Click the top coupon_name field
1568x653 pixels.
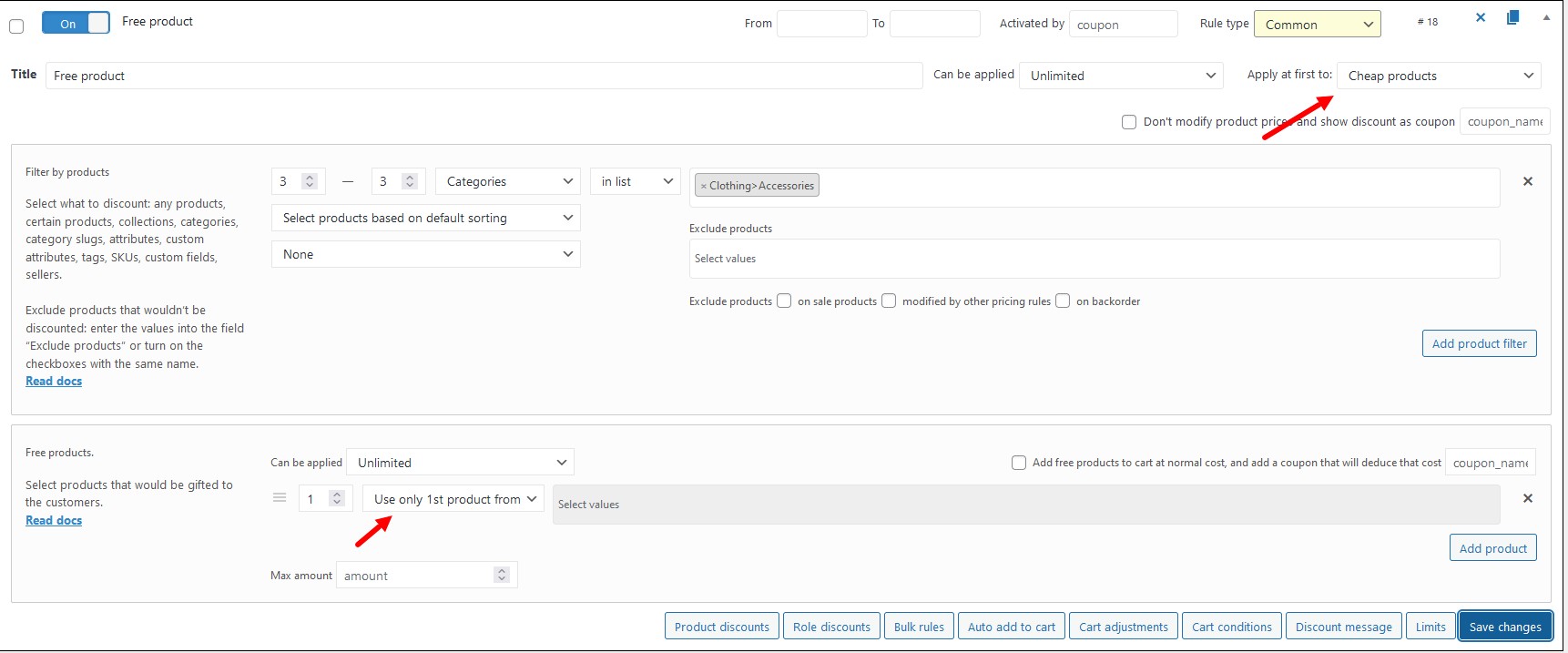click(1505, 121)
